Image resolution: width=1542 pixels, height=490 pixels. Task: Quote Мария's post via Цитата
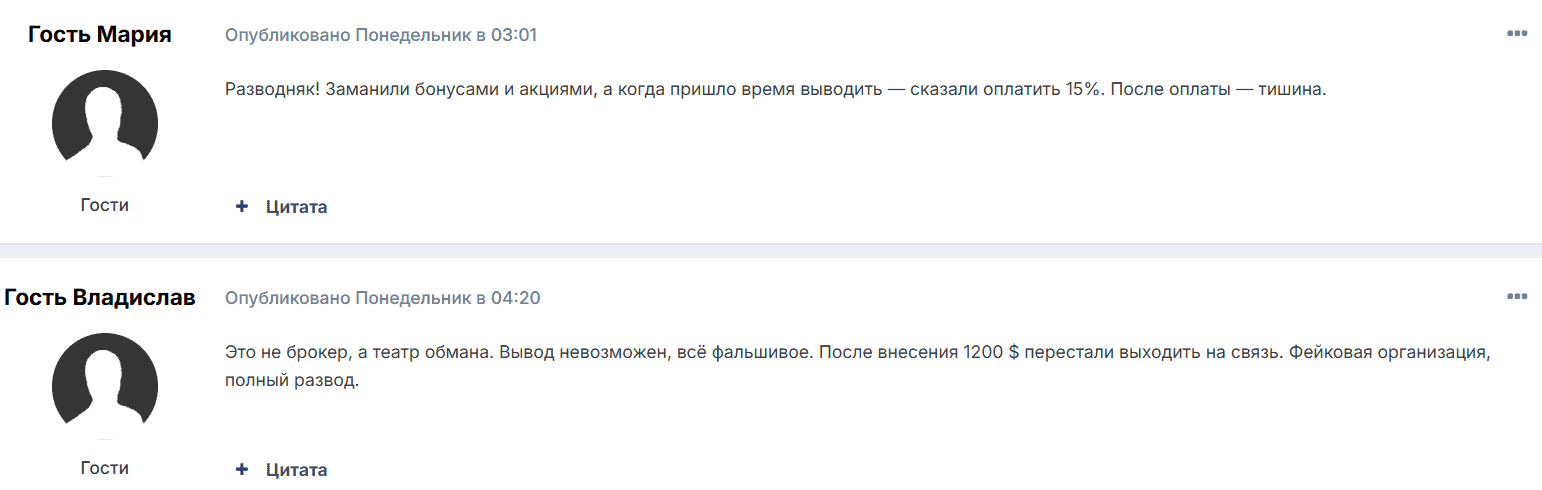[x=296, y=207]
